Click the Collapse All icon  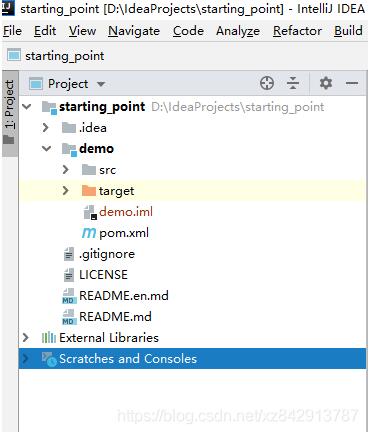(x=293, y=83)
